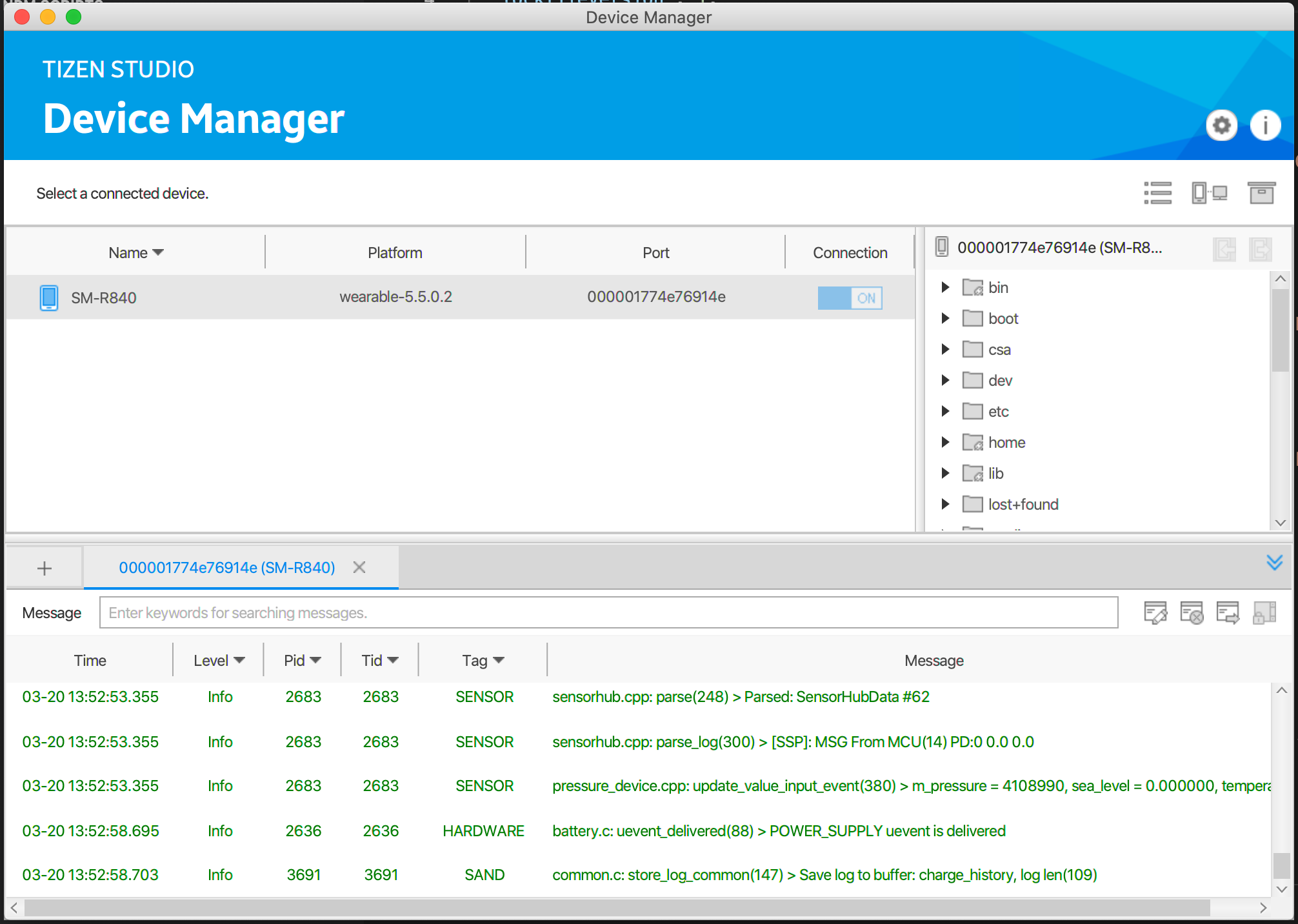1298x924 pixels.
Task: Click the info icon in header
Action: [1264, 125]
